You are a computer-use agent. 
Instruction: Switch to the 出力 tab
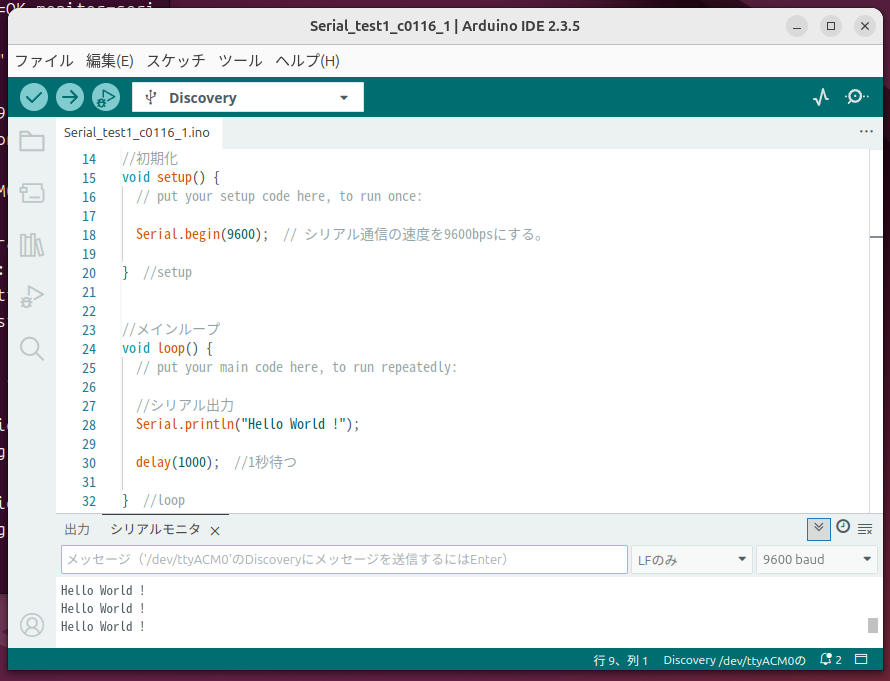tap(77, 529)
